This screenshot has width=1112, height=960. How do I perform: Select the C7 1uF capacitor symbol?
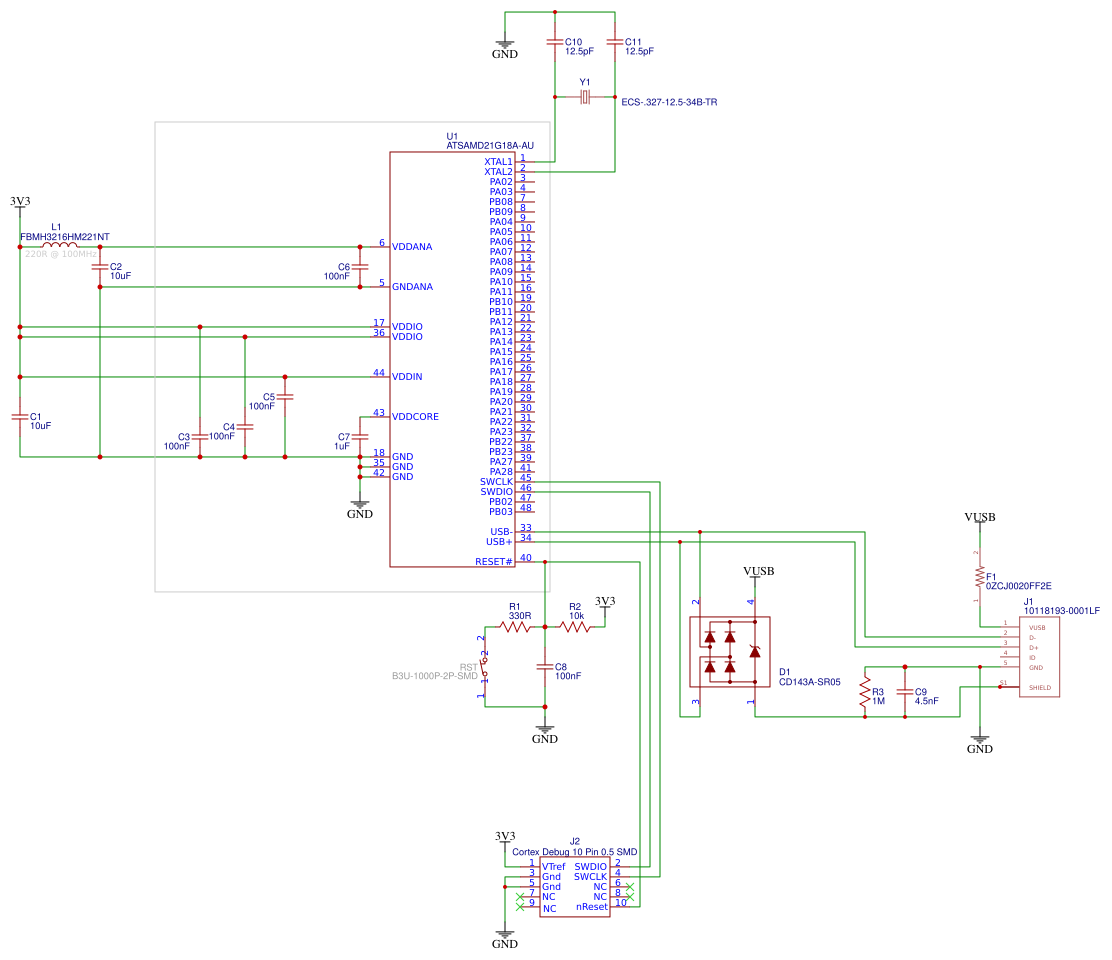tap(360, 437)
